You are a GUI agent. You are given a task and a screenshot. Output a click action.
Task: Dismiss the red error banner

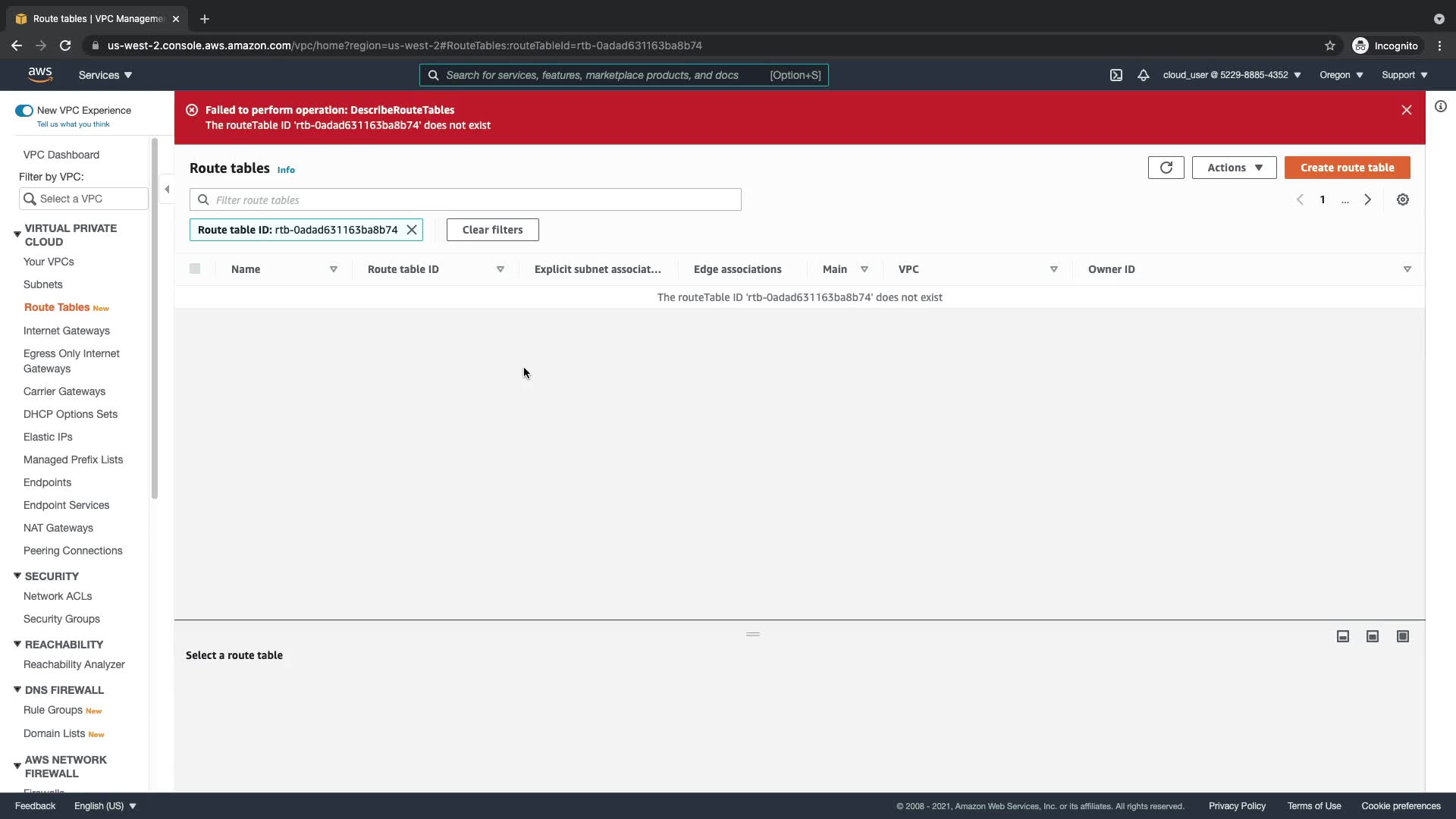tap(1407, 110)
